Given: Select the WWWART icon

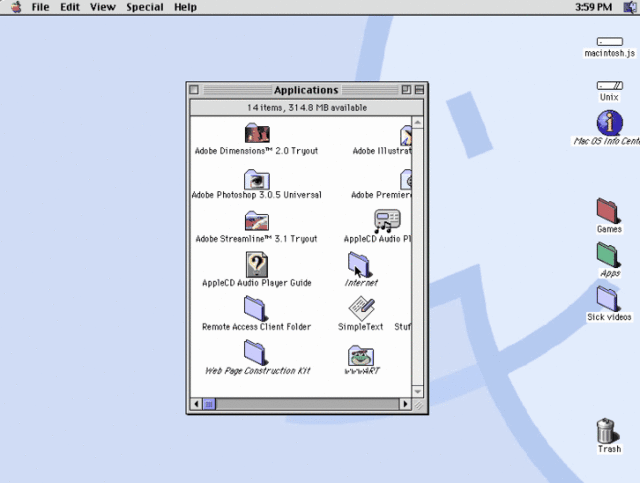Looking at the screenshot, I should (x=361, y=355).
